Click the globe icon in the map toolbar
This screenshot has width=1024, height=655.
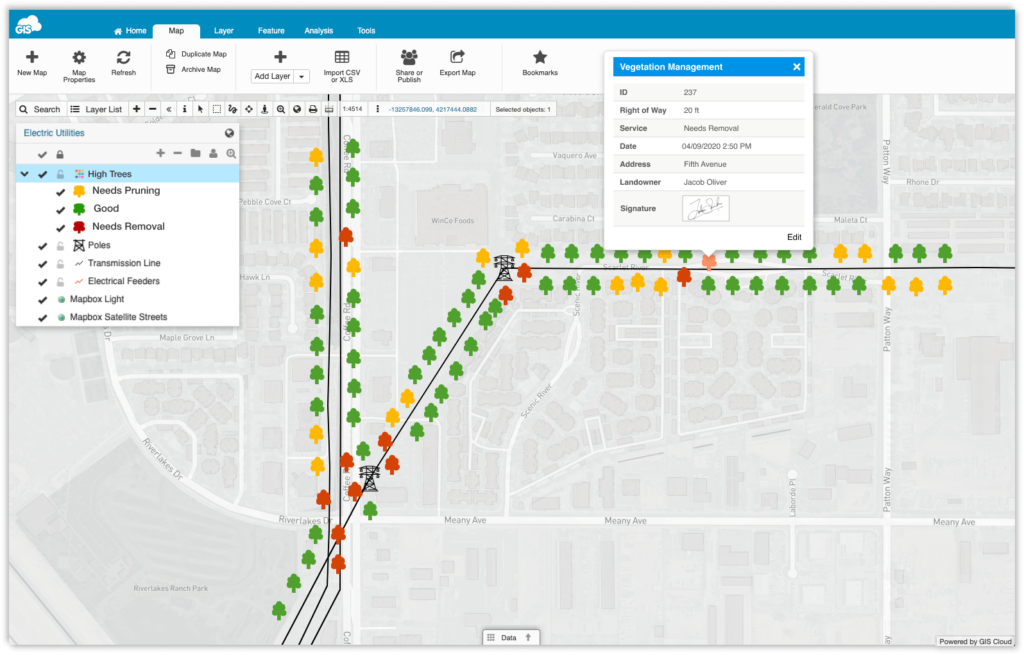click(295, 109)
